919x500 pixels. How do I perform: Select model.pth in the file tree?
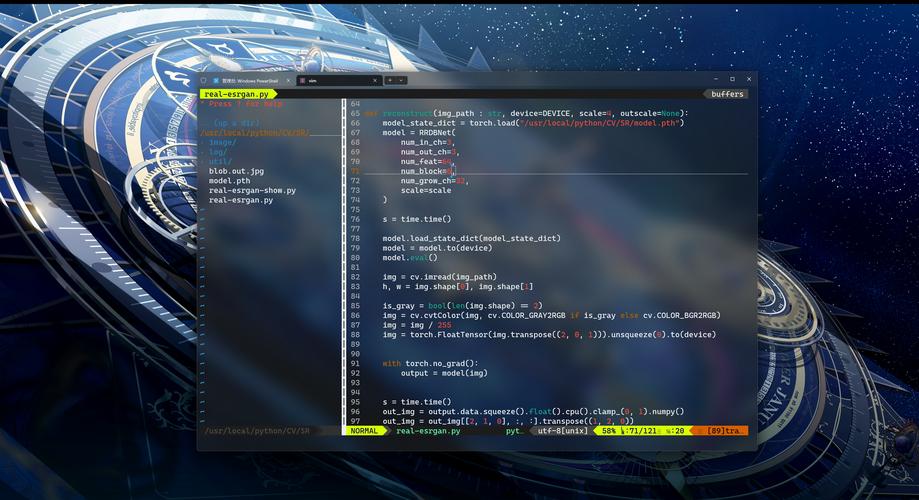[x=229, y=181]
